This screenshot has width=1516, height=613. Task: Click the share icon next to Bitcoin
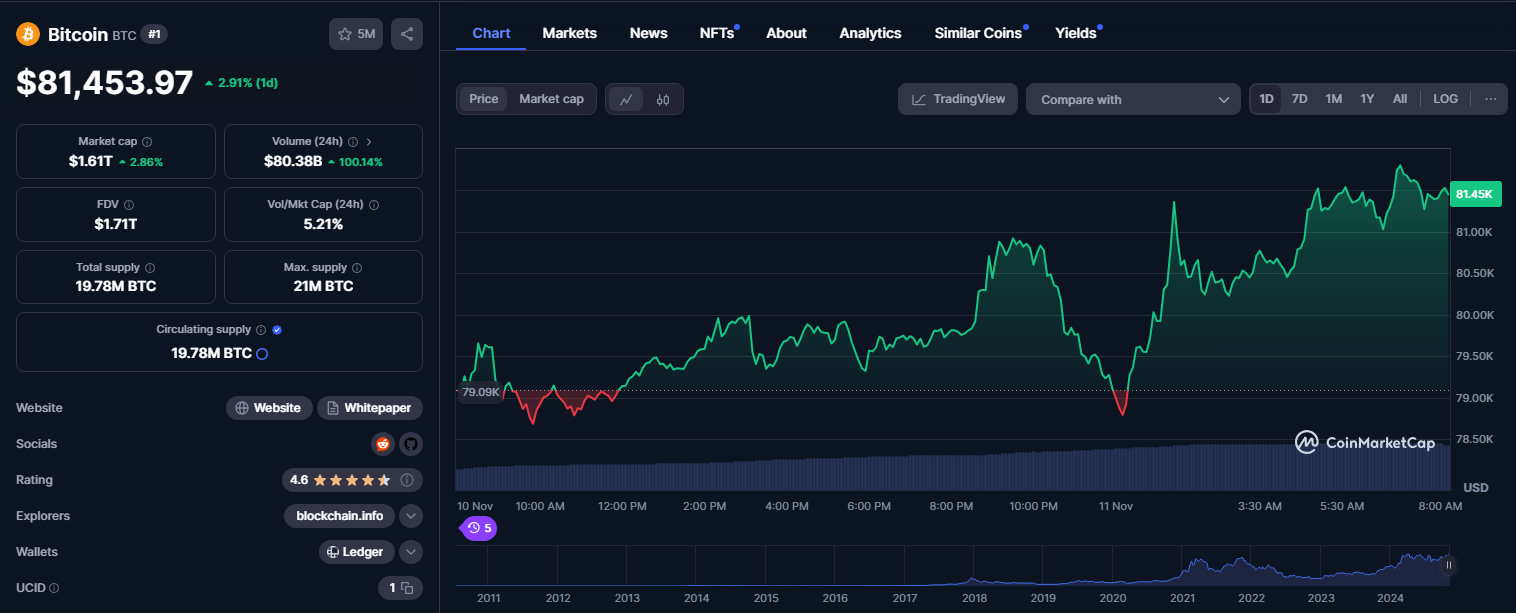pyautogui.click(x=407, y=34)
